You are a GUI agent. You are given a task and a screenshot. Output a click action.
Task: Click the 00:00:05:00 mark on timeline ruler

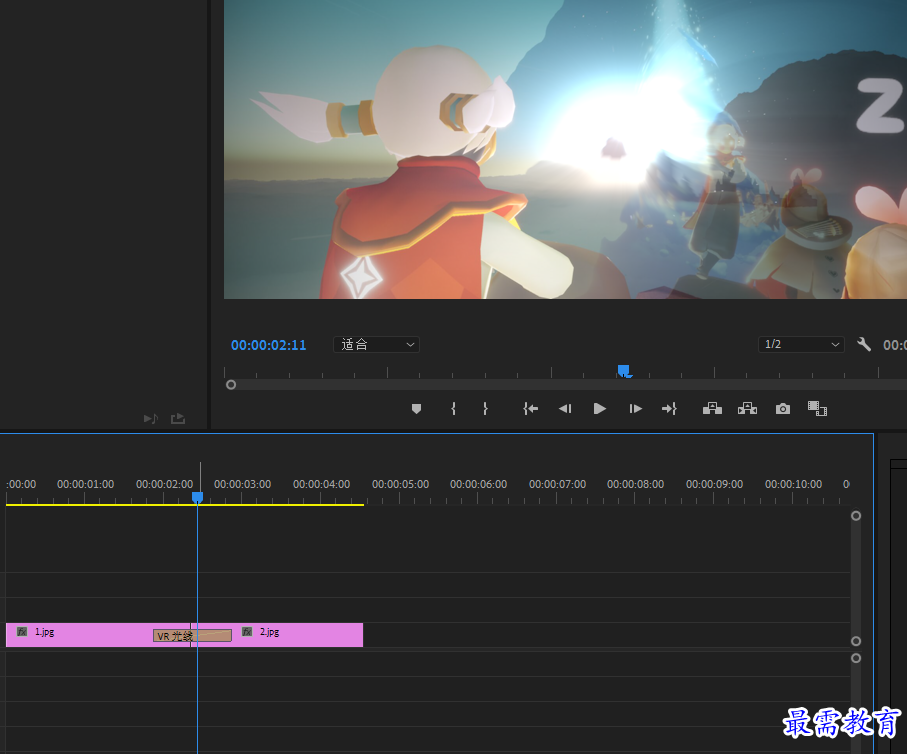400,484
